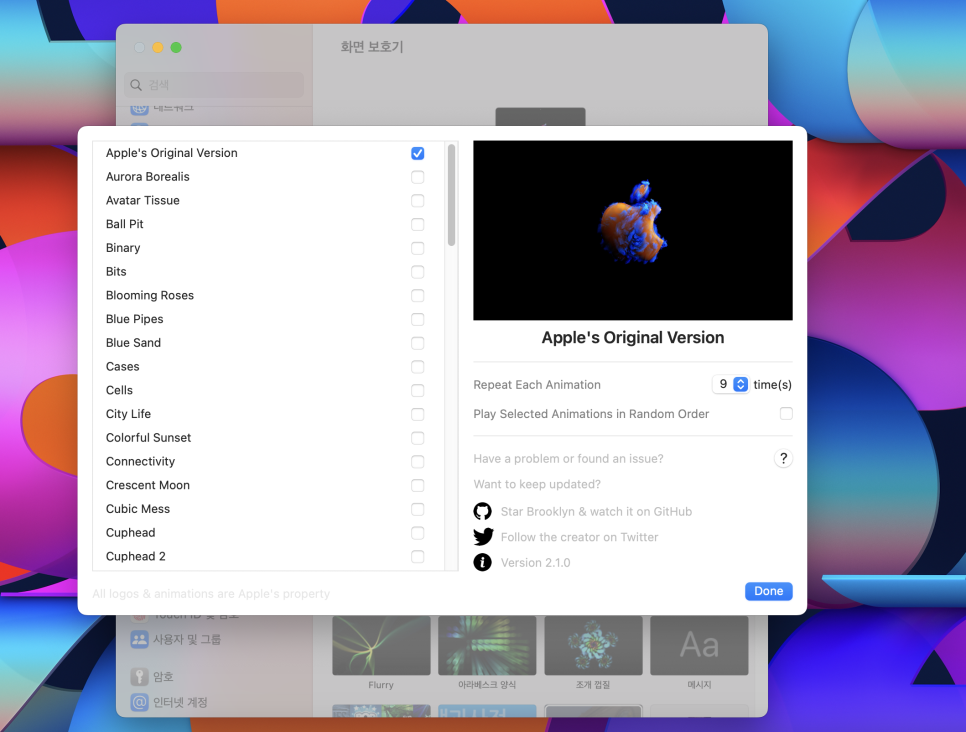
Task: Click the Twitter bird icon
Action: 483,537
